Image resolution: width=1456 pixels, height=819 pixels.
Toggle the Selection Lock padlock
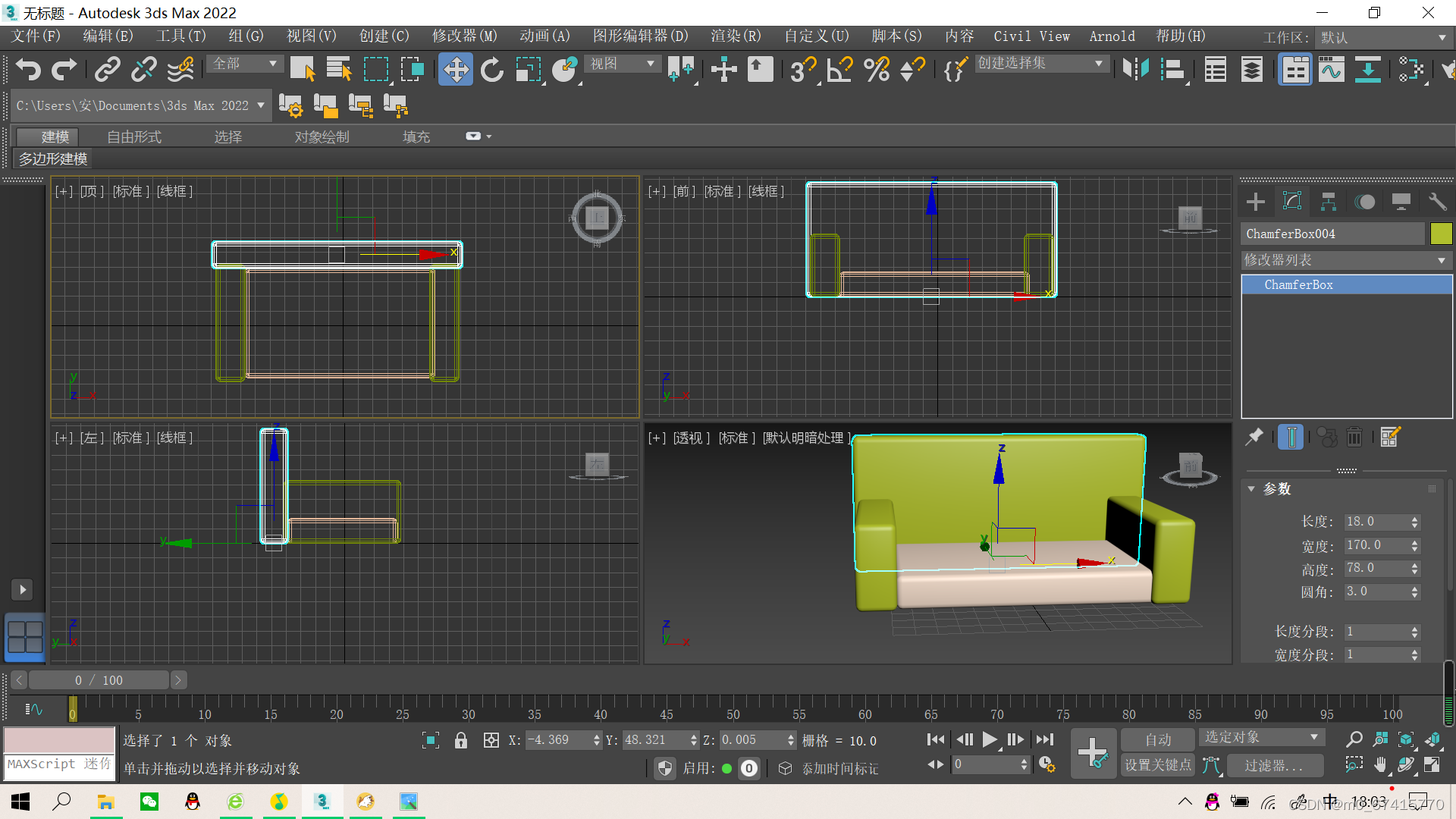pos(460,741)
